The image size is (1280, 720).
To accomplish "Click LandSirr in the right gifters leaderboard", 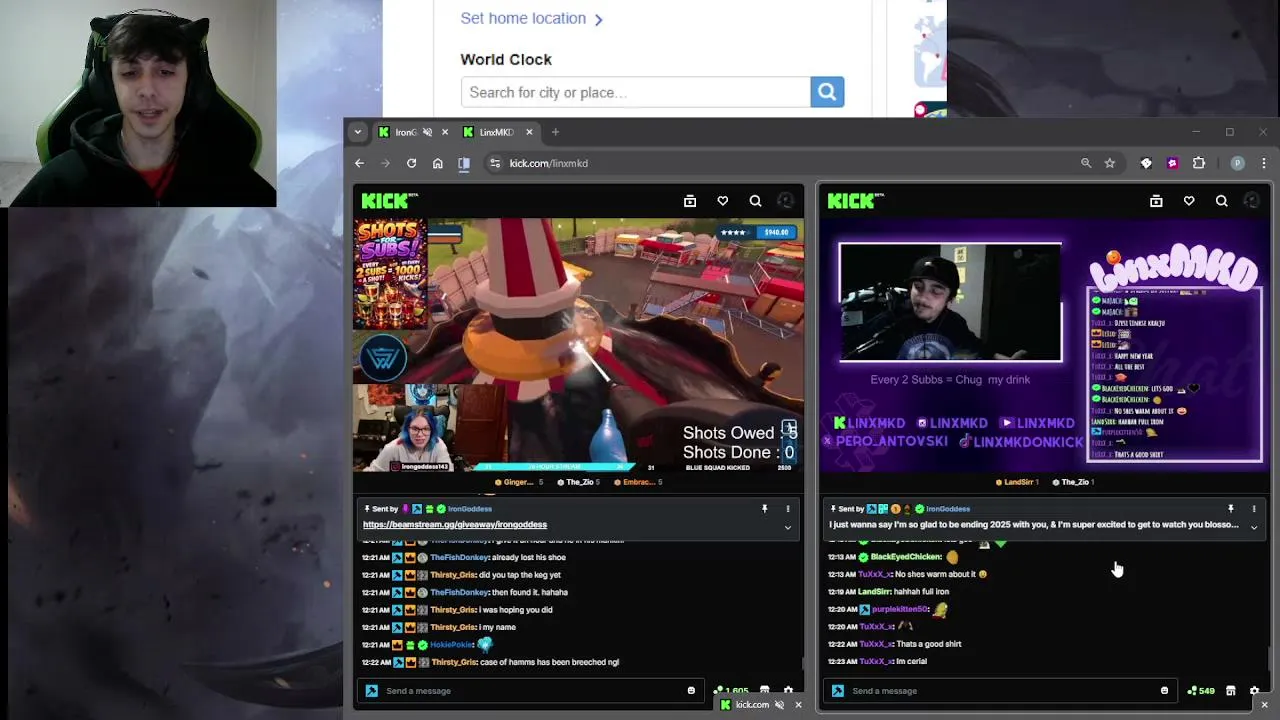I will (x=1018, y=482).
